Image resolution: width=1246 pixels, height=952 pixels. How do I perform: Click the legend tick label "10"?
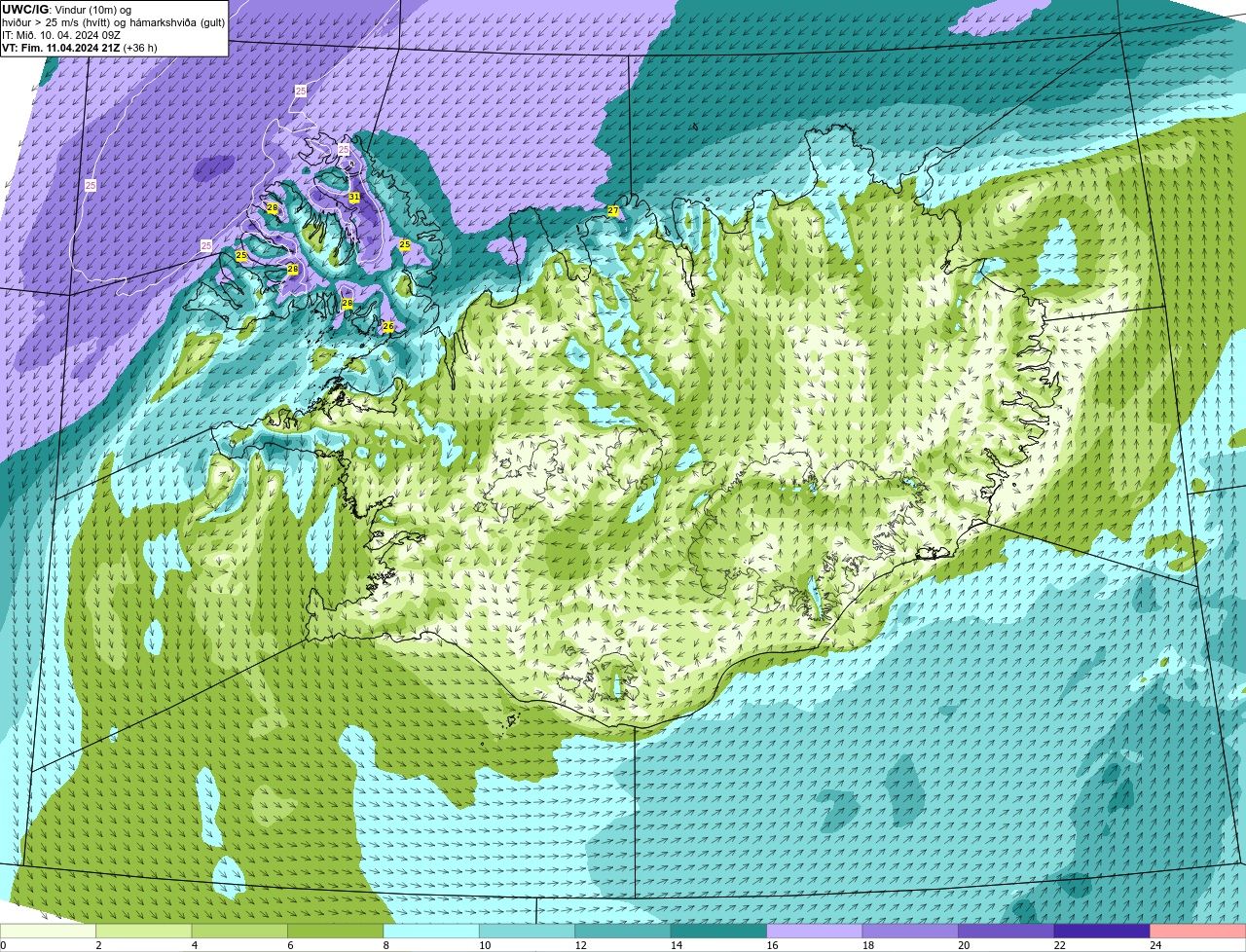click(x=484, y=945)
